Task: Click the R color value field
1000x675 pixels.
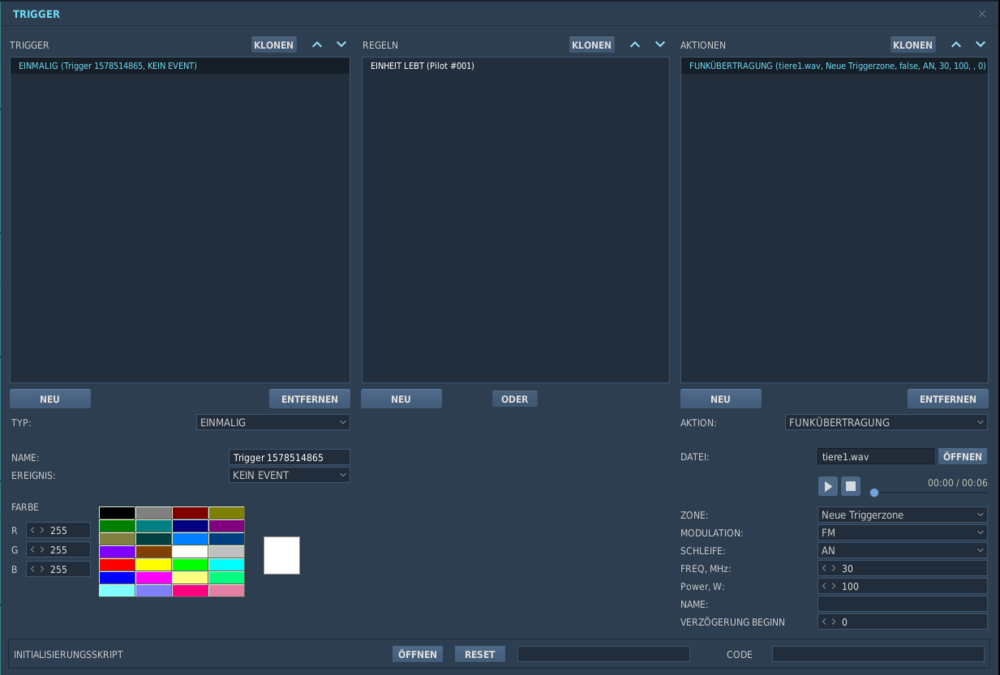Action: [x=58, y=530]
